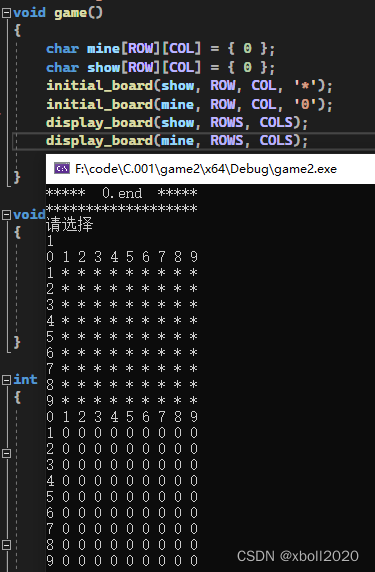Click 'char mine[ROW][COL]' declaration line
The image size is (375, 572).
tap(161, 49)
